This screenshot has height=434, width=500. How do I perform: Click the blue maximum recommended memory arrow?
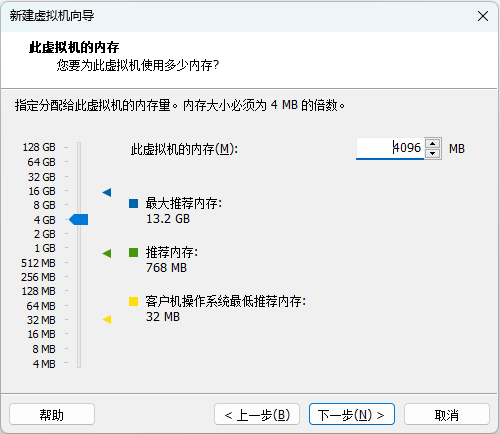tap(107, 192)
